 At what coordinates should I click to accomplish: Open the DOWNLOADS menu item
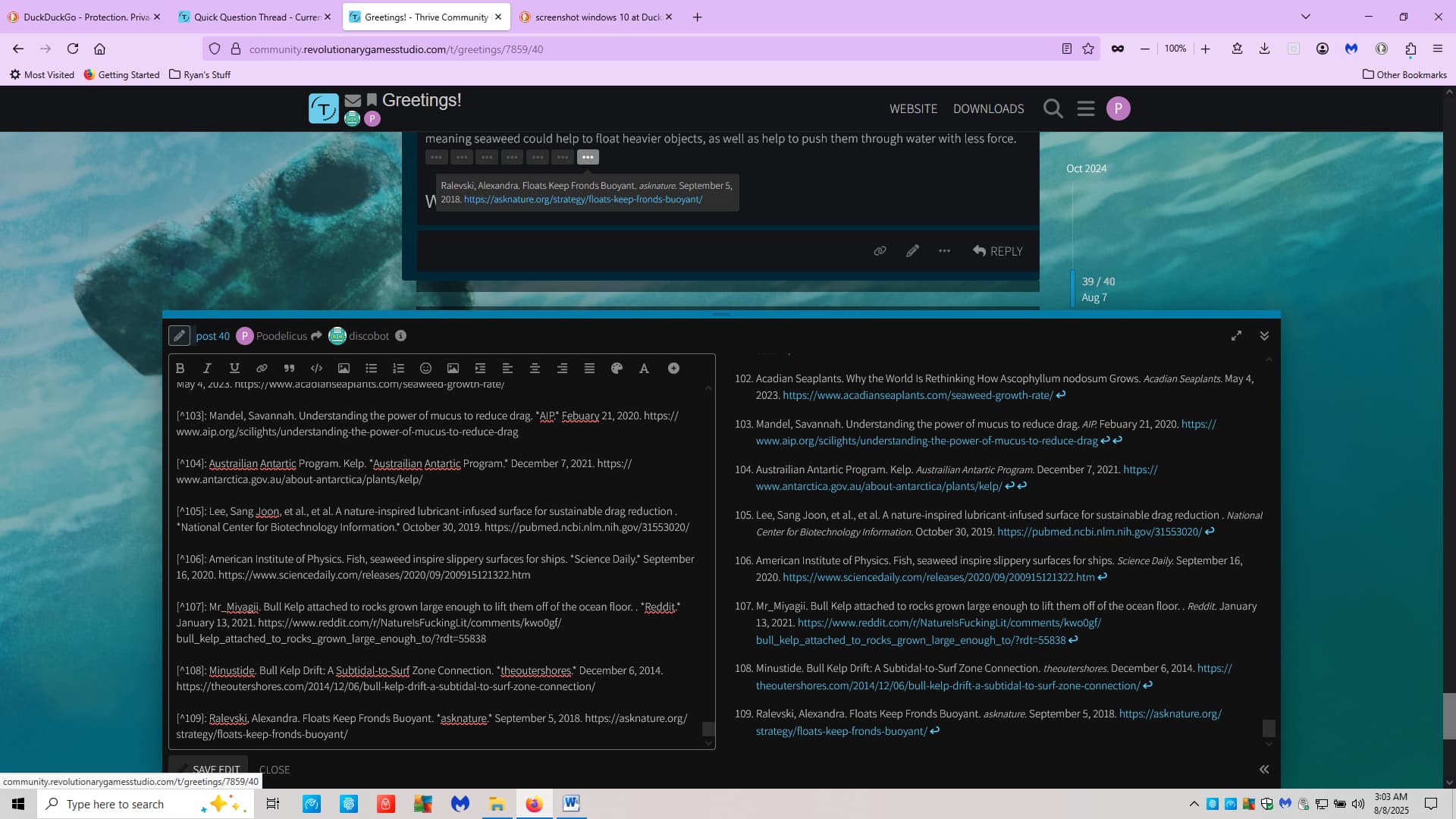click(x=988, y=108)
